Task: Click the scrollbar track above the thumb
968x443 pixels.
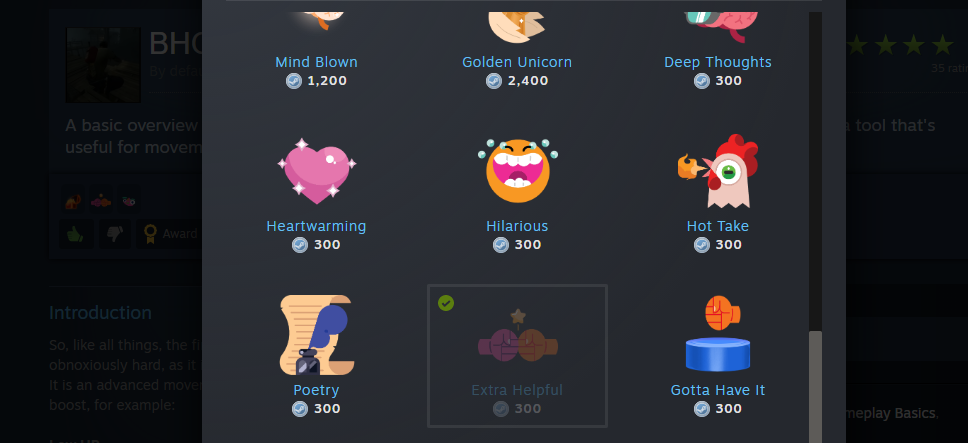Action: (816, 171)
